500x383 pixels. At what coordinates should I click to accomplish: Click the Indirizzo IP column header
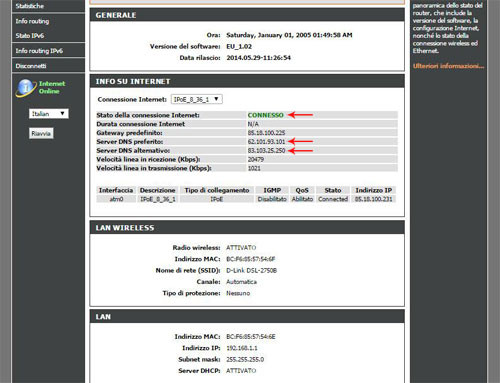click(x=374, y=190)
